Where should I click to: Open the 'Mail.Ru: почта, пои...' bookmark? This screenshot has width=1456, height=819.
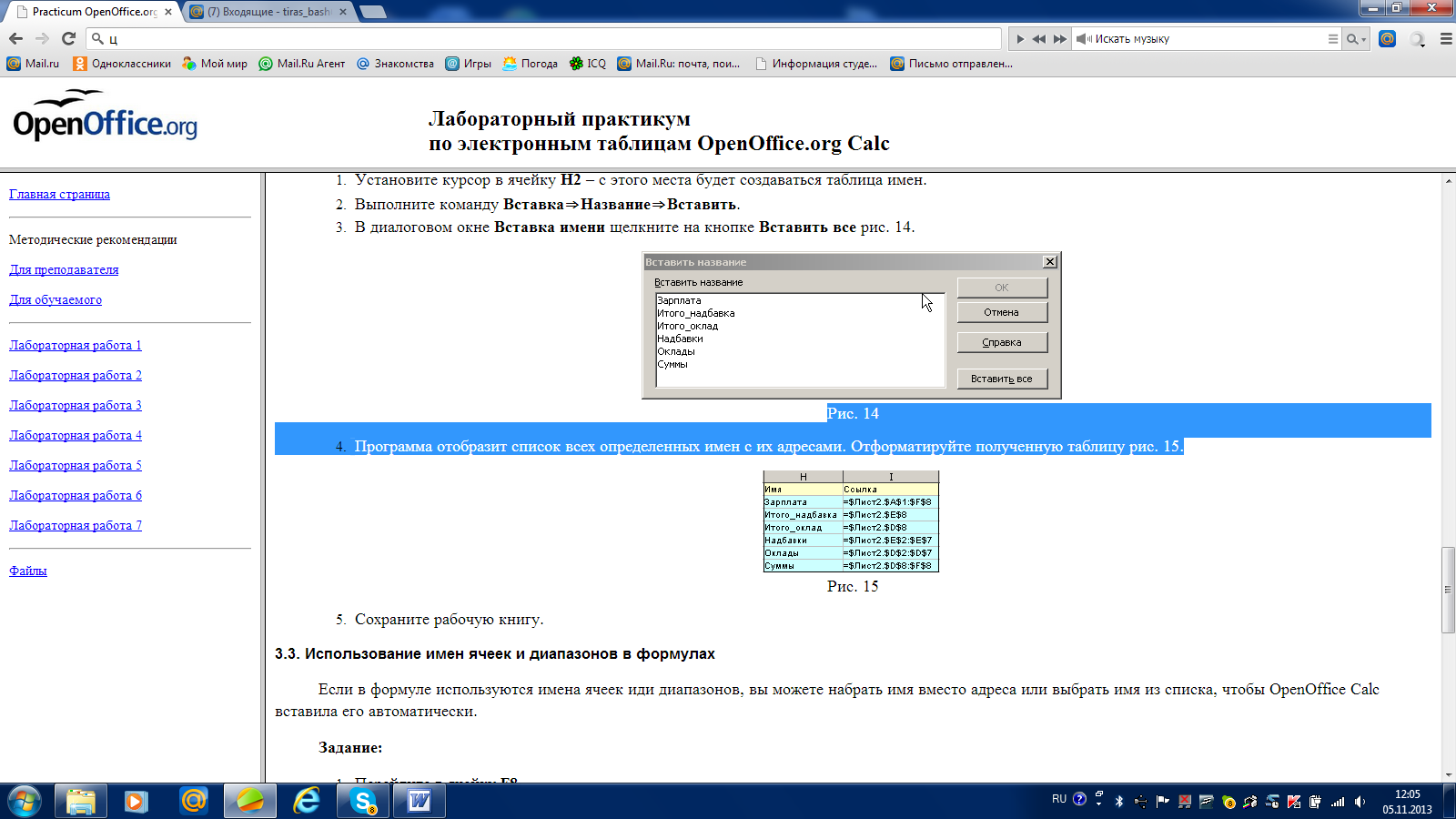(679, 64)
